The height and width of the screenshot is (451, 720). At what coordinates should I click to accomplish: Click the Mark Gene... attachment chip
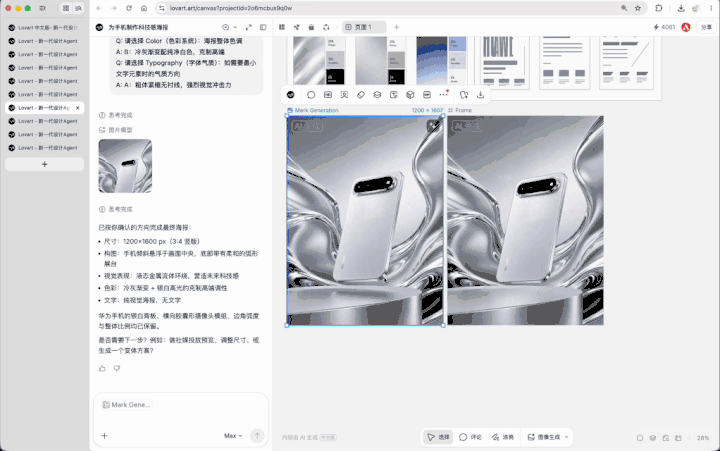127,405
